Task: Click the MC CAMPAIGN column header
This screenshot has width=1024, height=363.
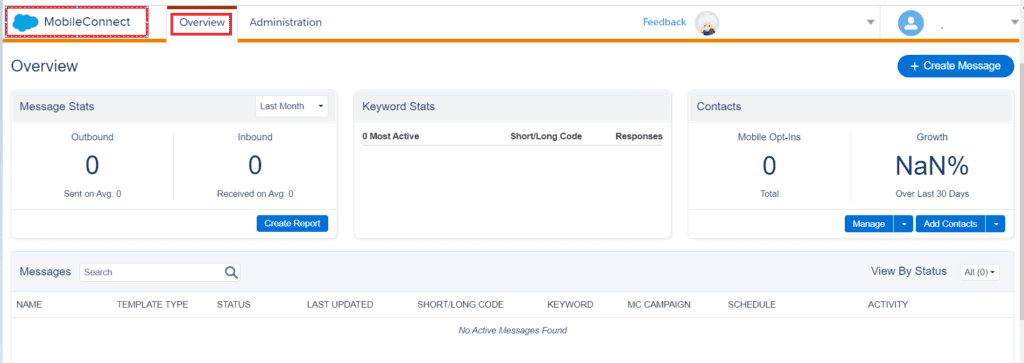Action: pos(659,305)
